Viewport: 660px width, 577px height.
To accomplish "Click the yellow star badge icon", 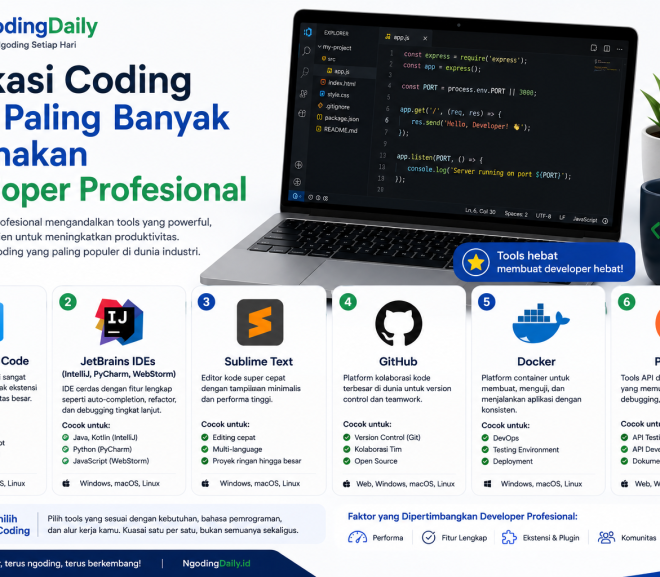I will click(x=476, y=262).
